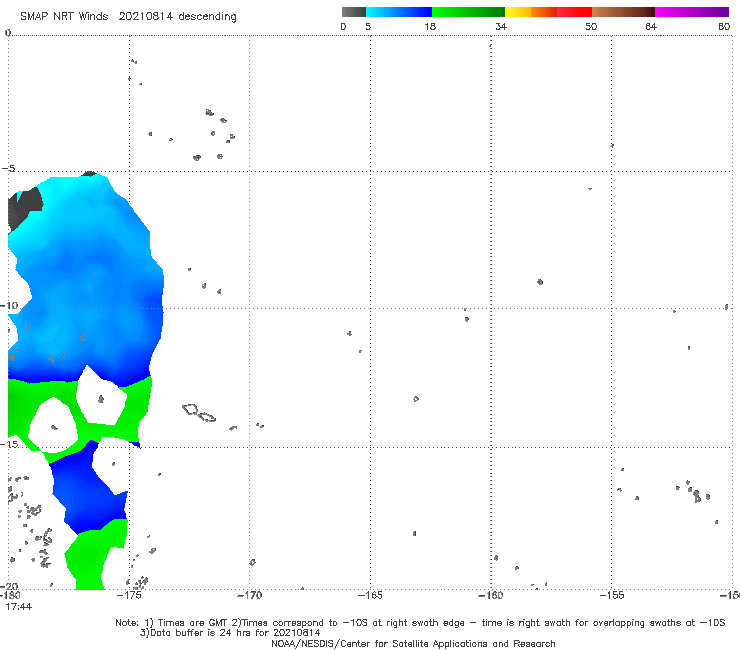This screenshot has height=650, width=740.
Task: Click the gray segment of the wind colorbar
Action: tap(354, 12)
